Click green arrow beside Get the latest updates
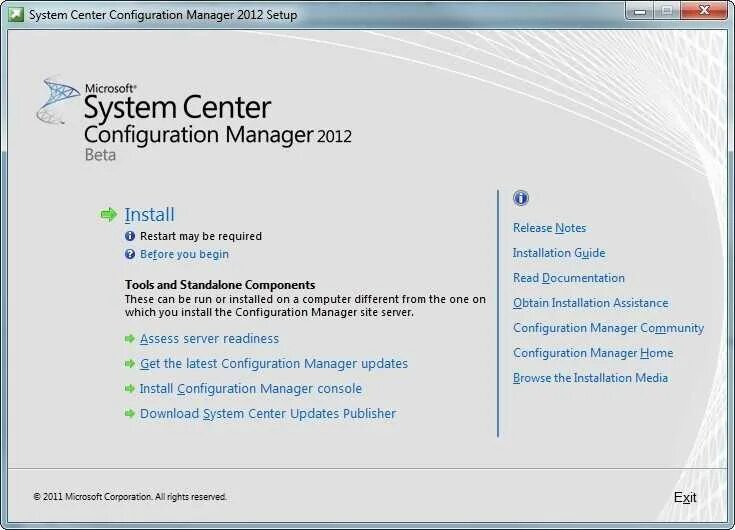Image resolution: width=735 pixels, height=530 pixels. point(130,364)
